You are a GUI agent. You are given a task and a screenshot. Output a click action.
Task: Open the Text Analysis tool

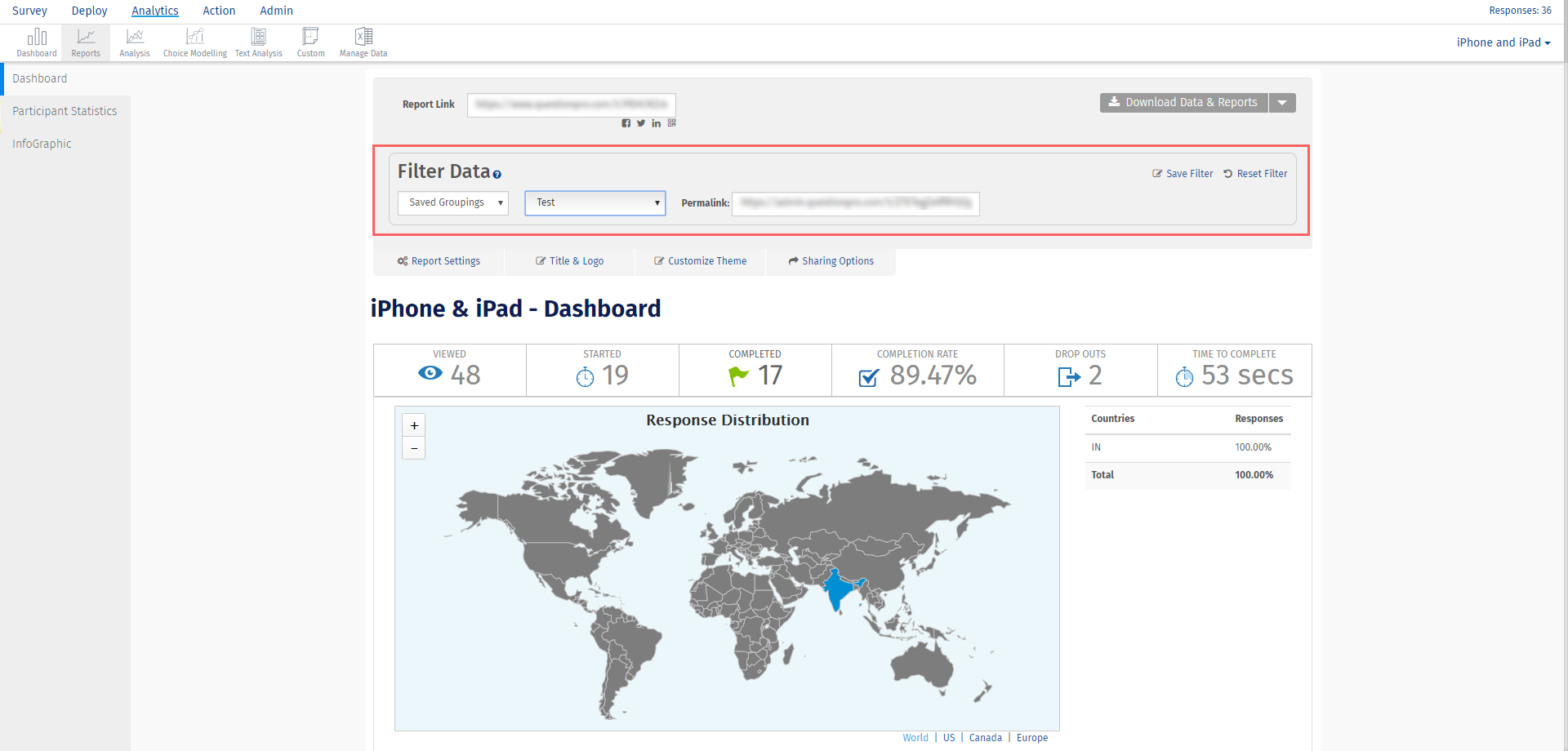tap(258, 42)
